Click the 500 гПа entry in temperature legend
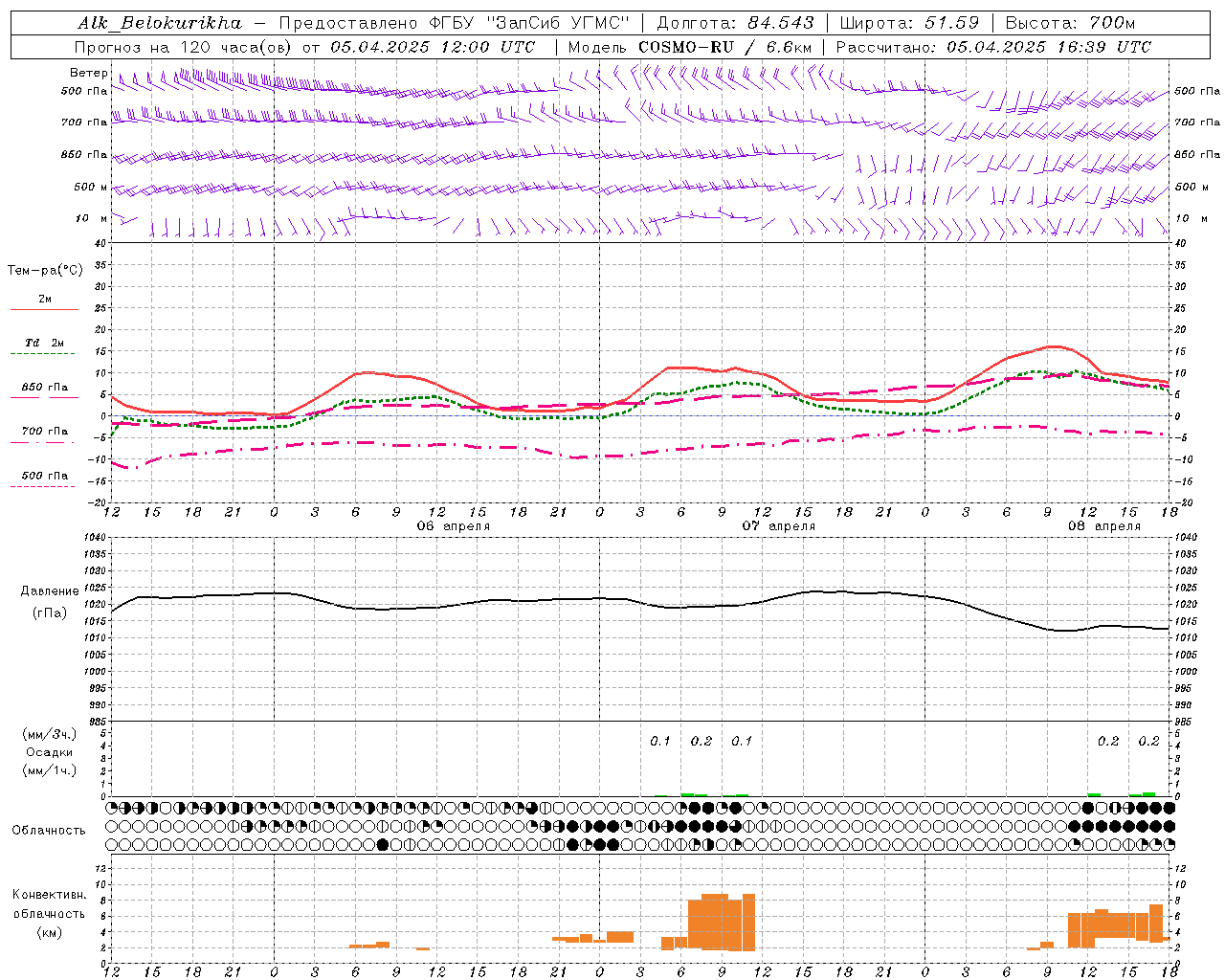1225x980 pixels. click(45, 476)
